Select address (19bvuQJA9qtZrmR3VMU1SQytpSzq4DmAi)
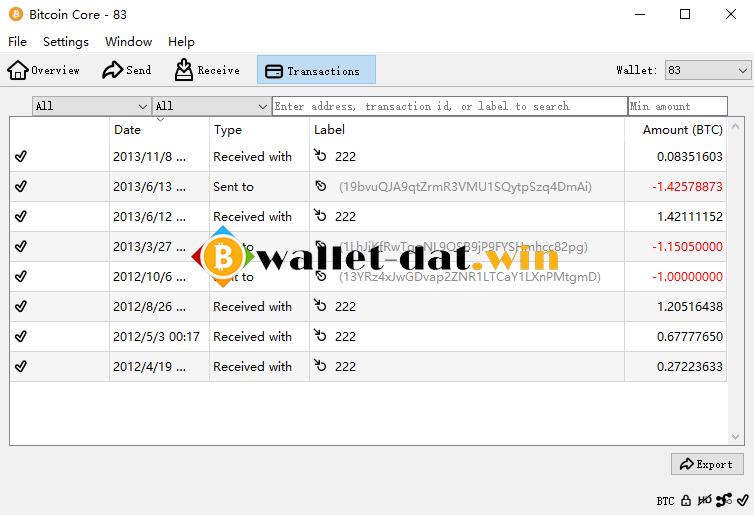 (x=465, y=187)
